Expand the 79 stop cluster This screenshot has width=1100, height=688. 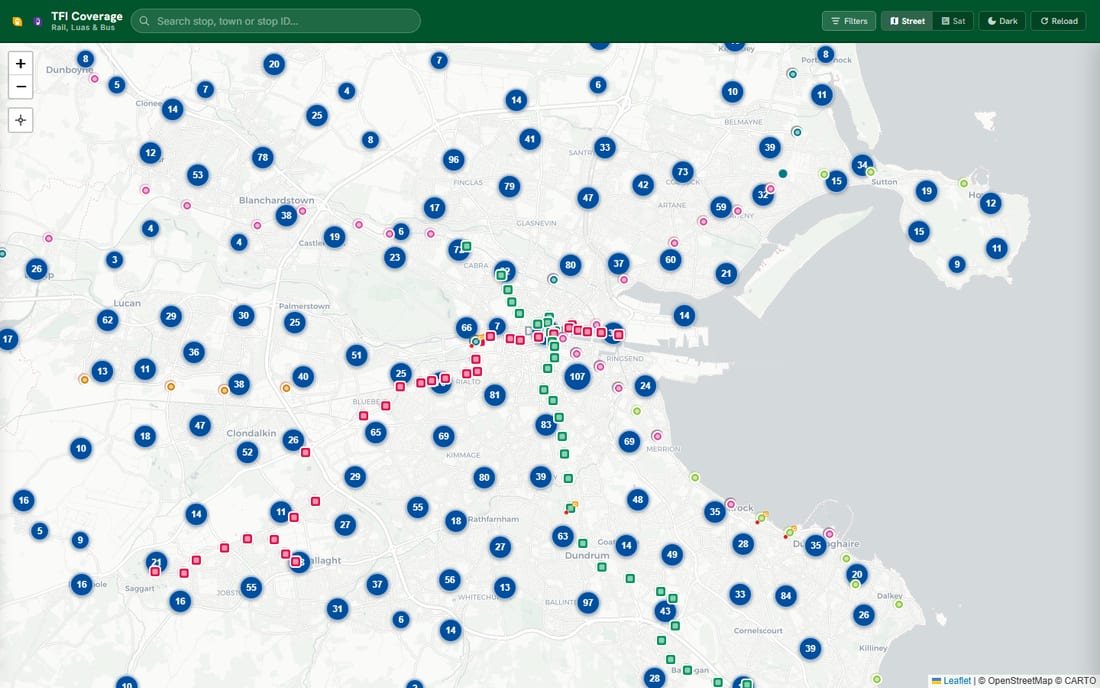[509, 187]
